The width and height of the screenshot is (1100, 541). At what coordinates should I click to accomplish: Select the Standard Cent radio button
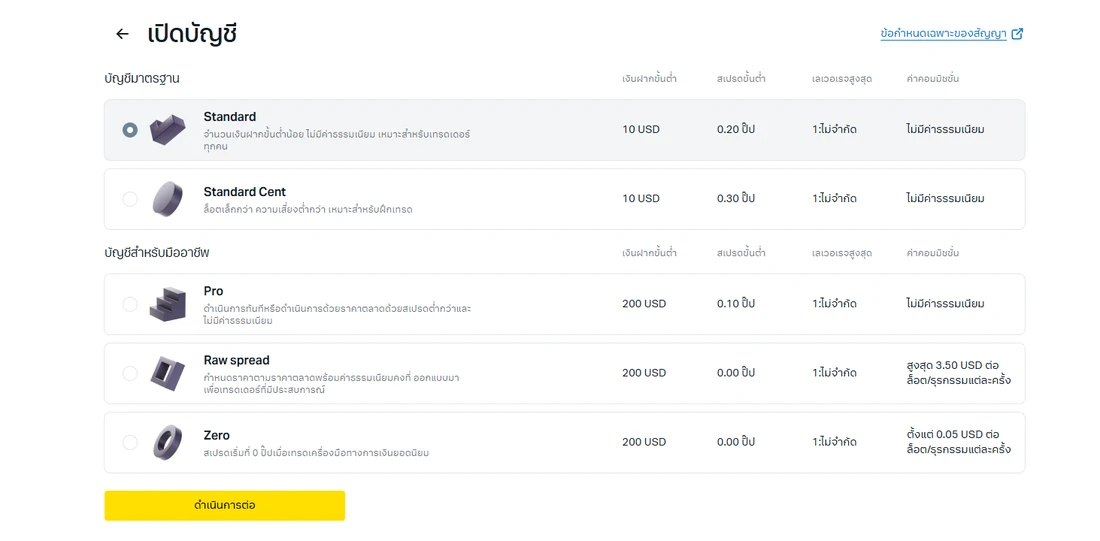click(130, 199)
